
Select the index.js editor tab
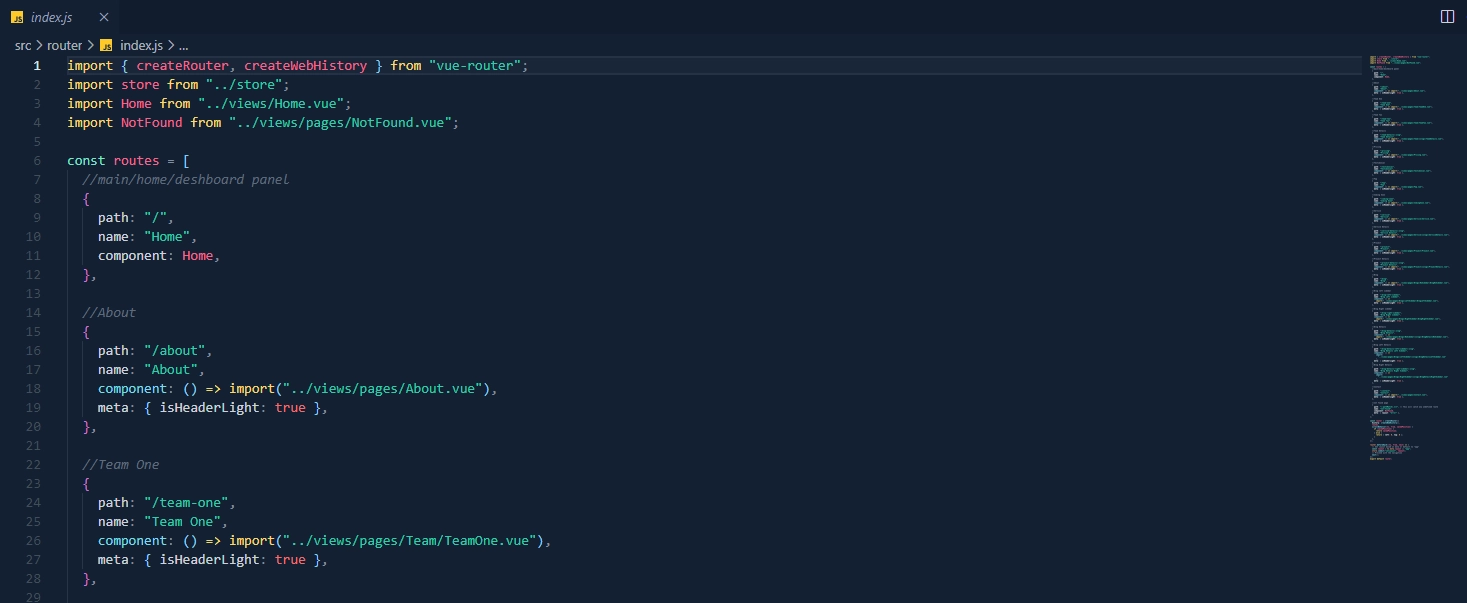pyautogui.click(x=51, y=16)
